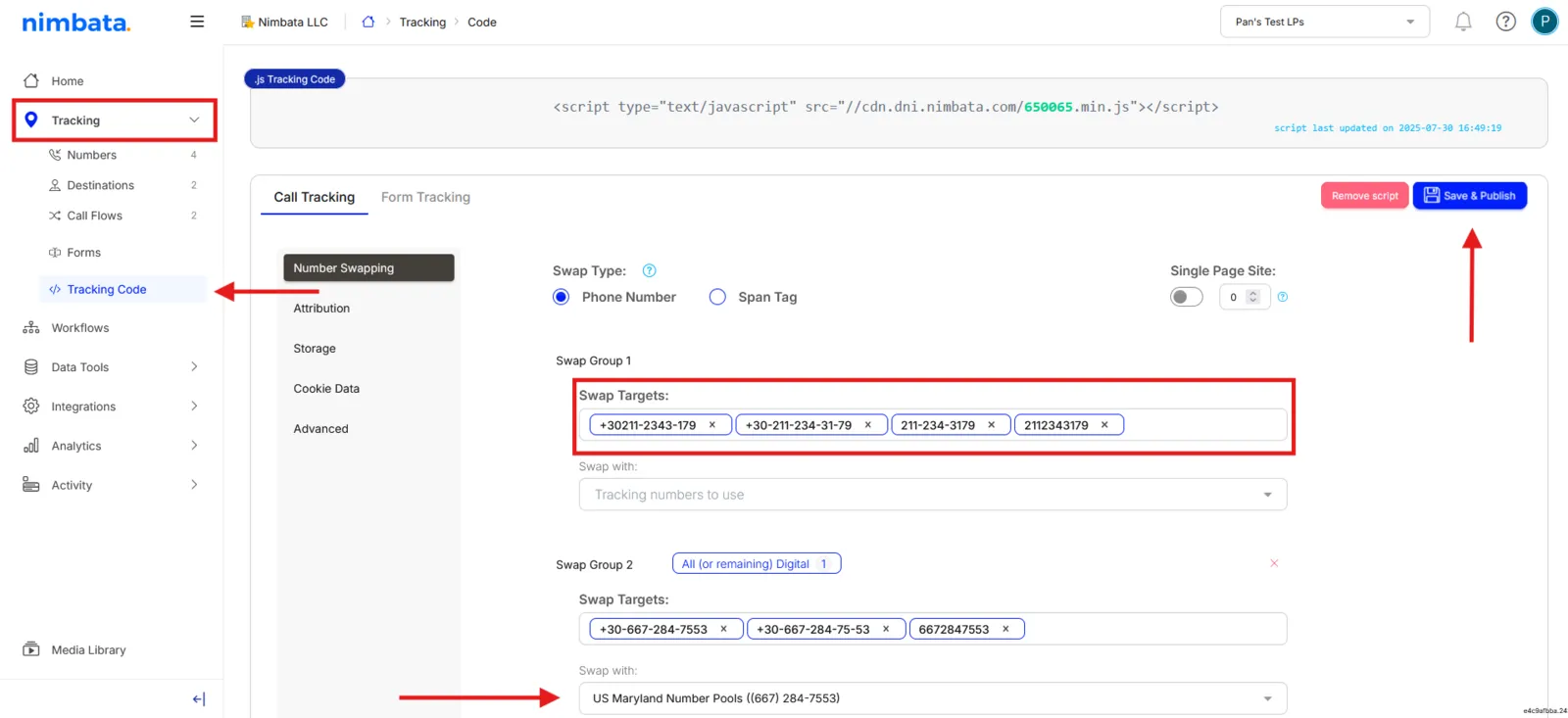Click the Remove script button
This screenshot has height=718, width=1568.
click(1364, 196)
